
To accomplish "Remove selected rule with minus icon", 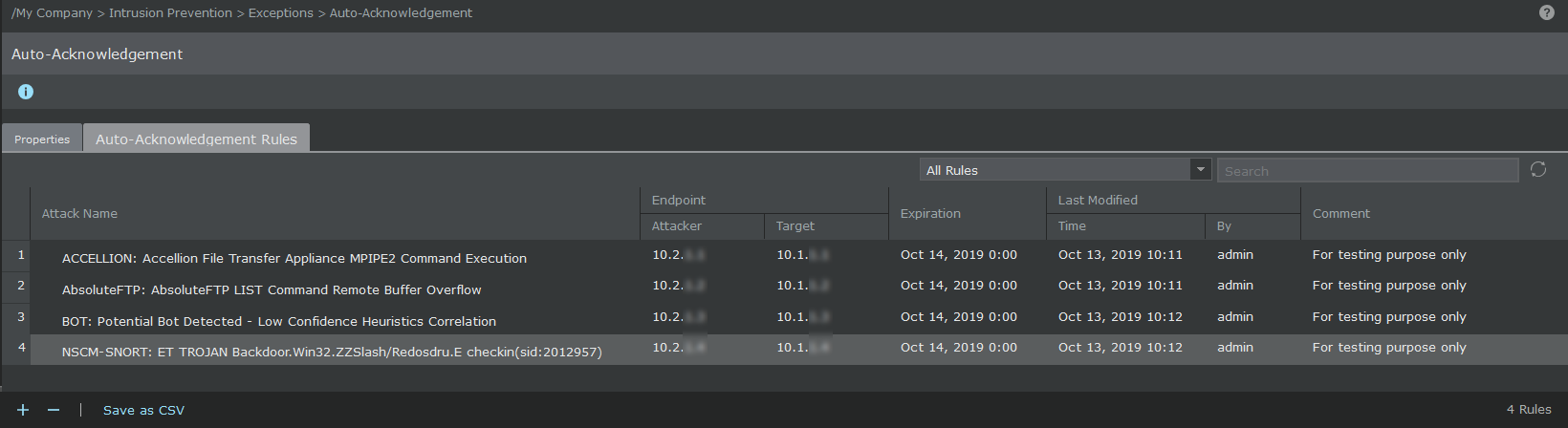I will pyautogui.click(x=54, y=410).
